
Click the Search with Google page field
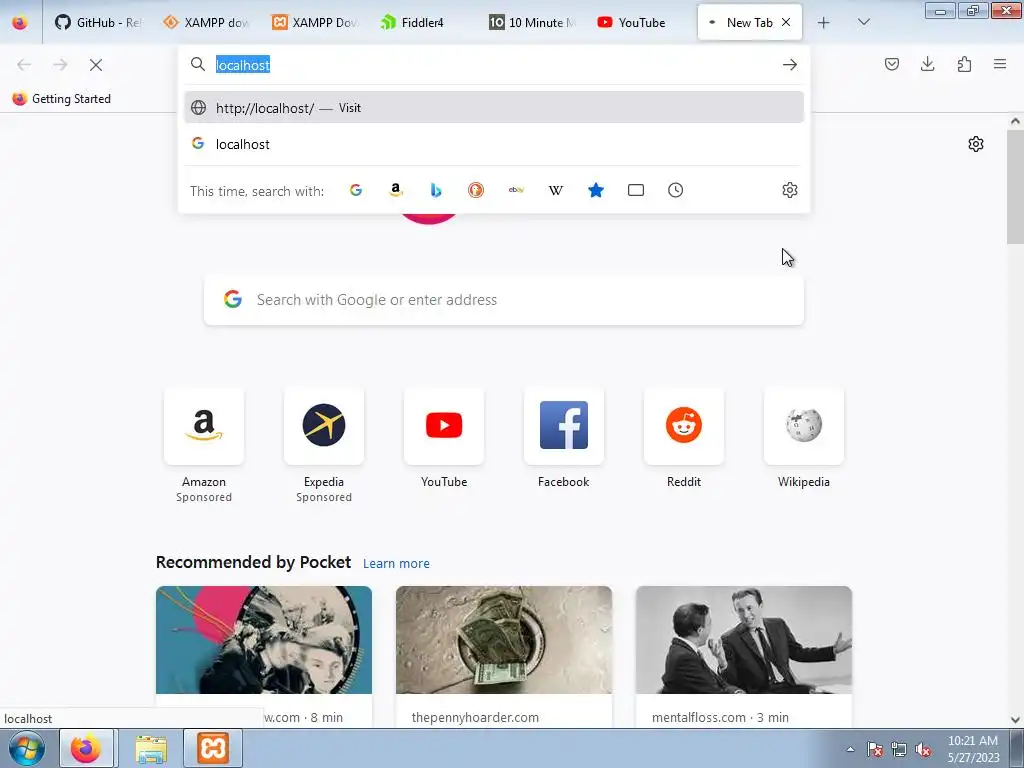point(504,300)
